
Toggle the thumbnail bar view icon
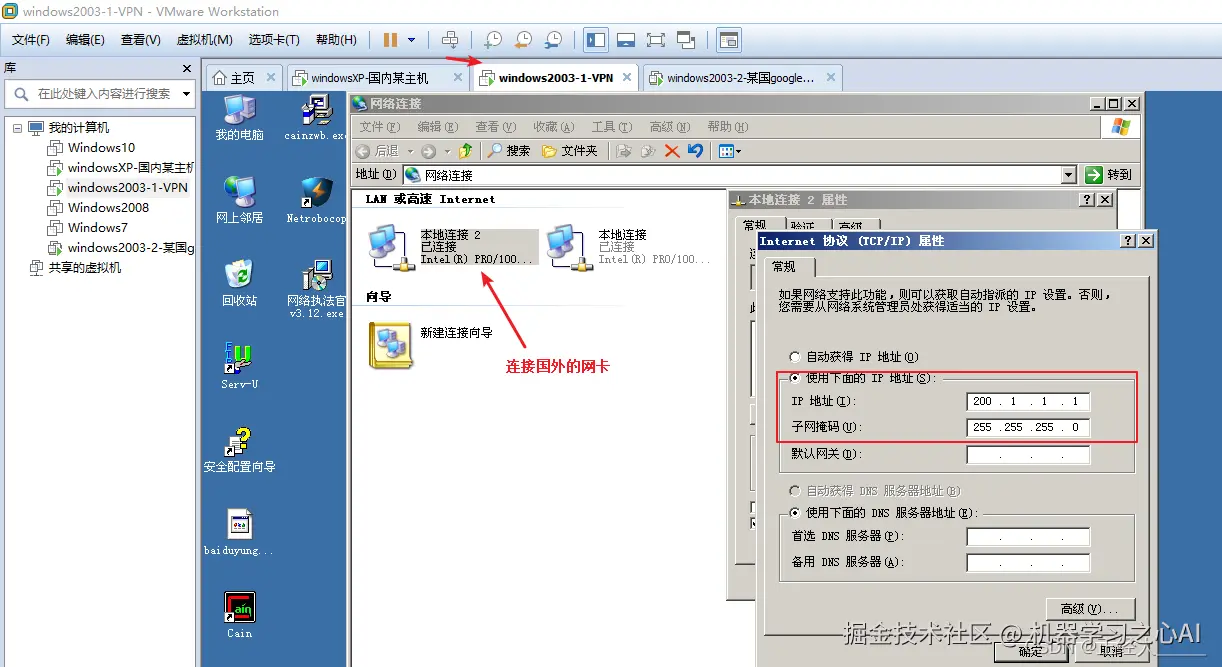(626, 40)
